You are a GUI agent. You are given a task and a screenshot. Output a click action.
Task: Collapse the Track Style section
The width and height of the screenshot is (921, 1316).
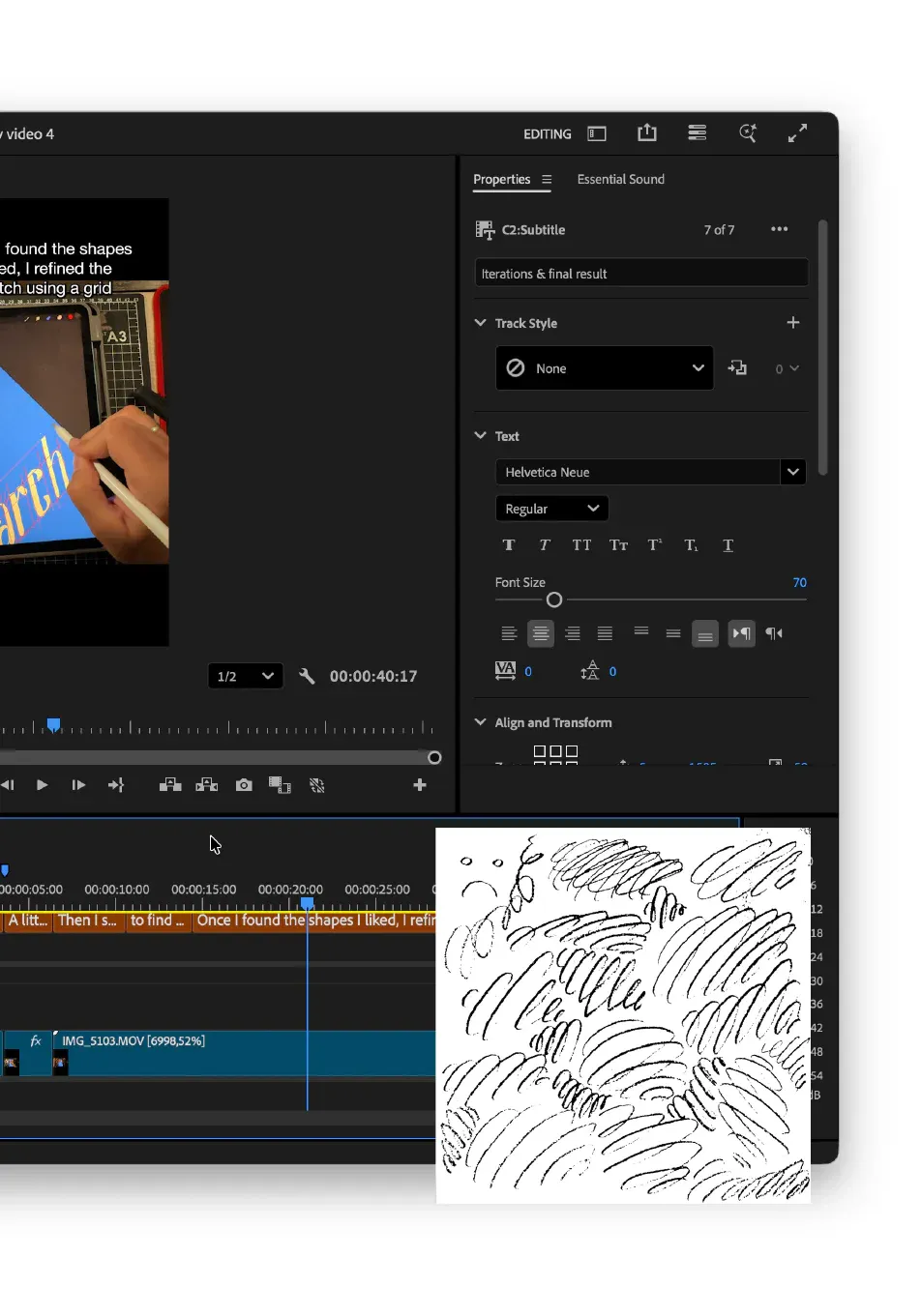[x=480, y=323]
